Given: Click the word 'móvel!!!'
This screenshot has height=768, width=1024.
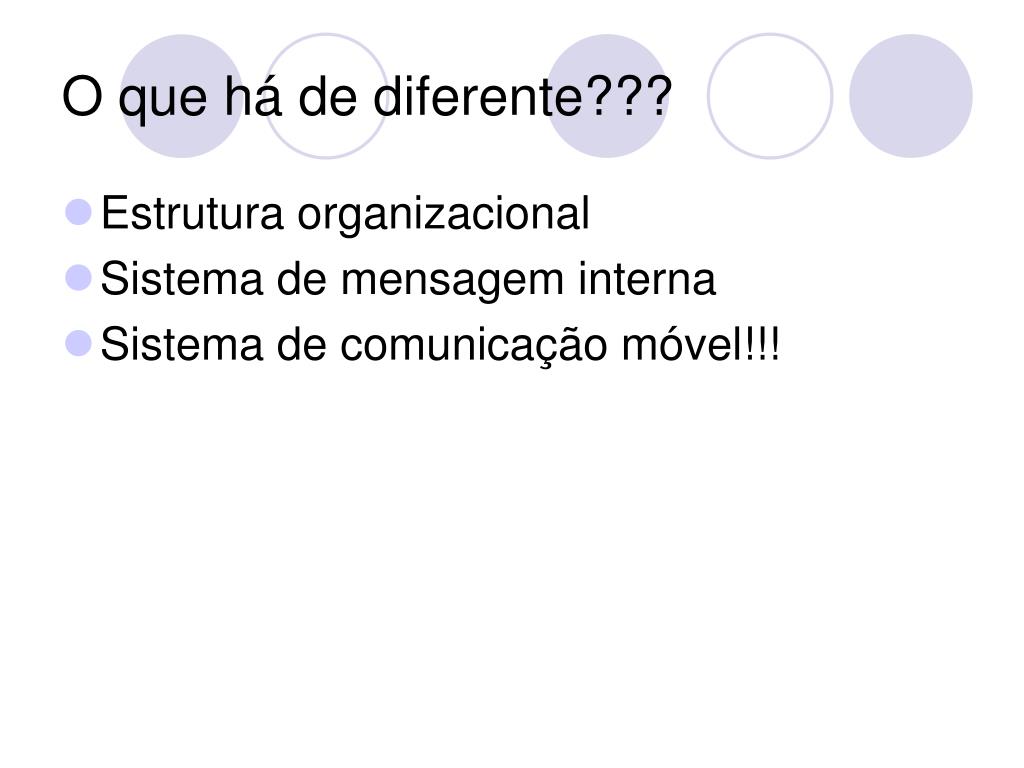Looking at the screenshot, I should pos(701,344).
